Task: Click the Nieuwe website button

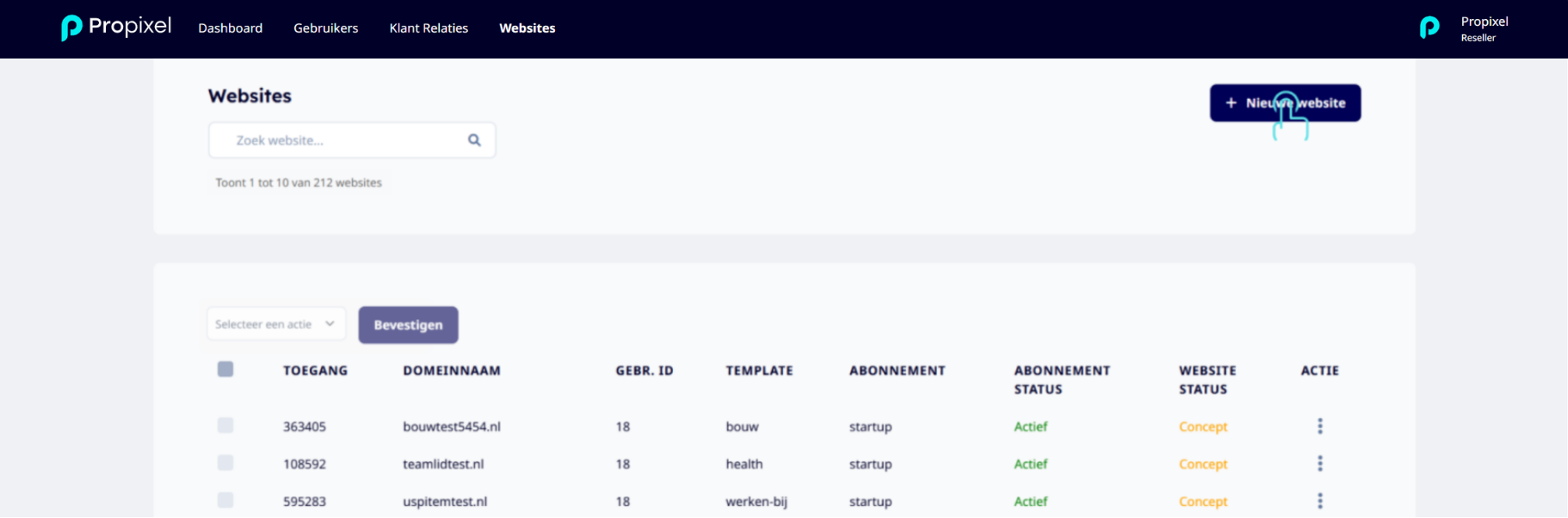Action: [1285, 103]
